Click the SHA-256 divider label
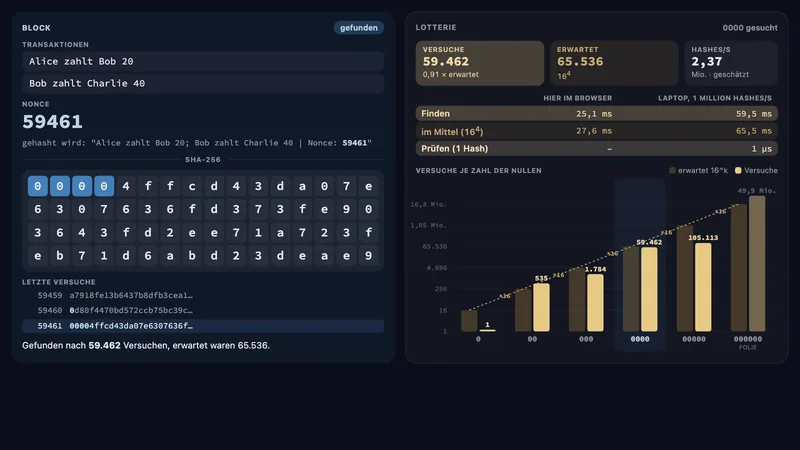This screenshot has height=450, width=800. pyautogui.click(x=203, y=160)
